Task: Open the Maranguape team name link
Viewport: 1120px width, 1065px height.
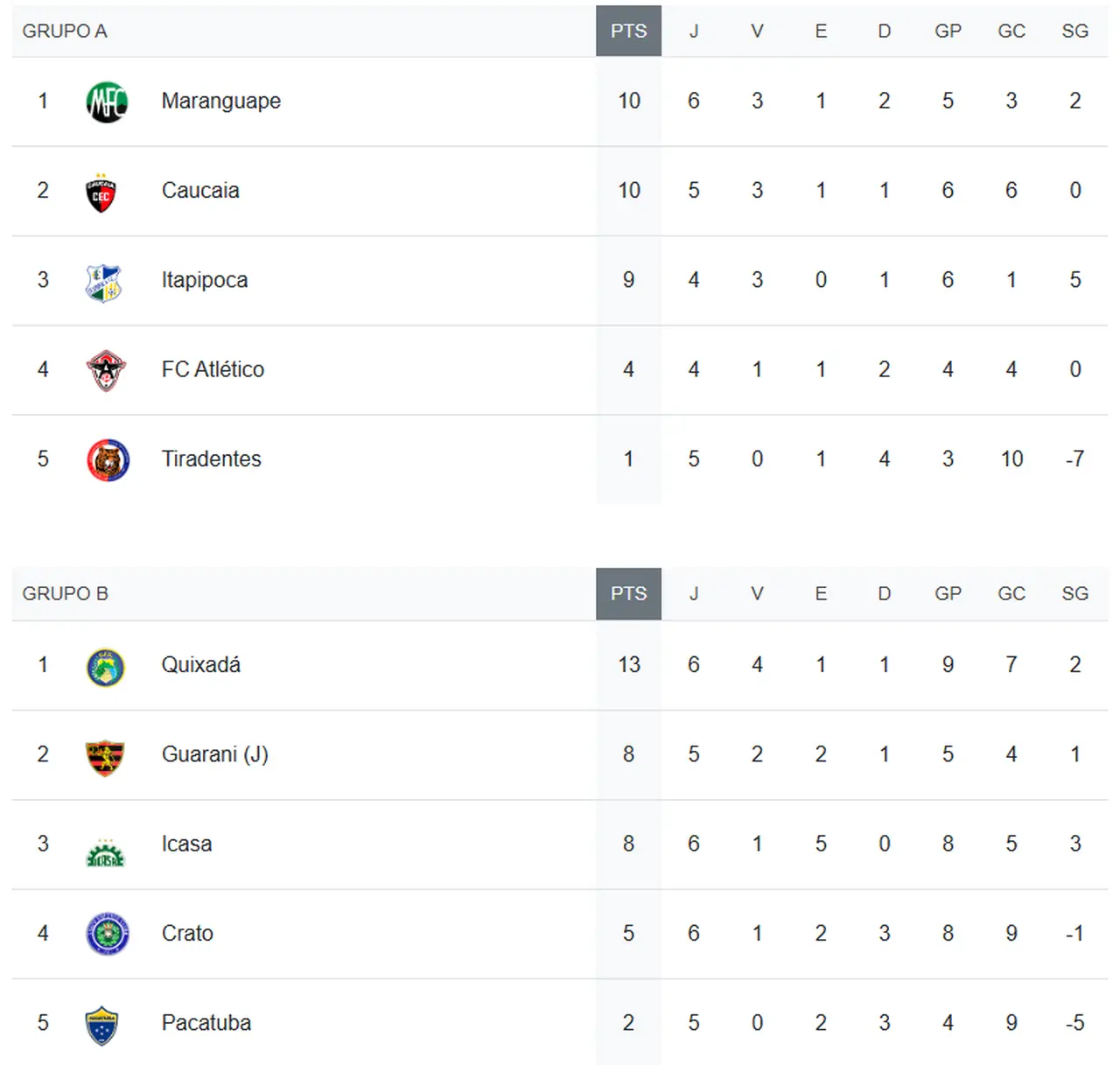Action: click(x=220, y=102)
